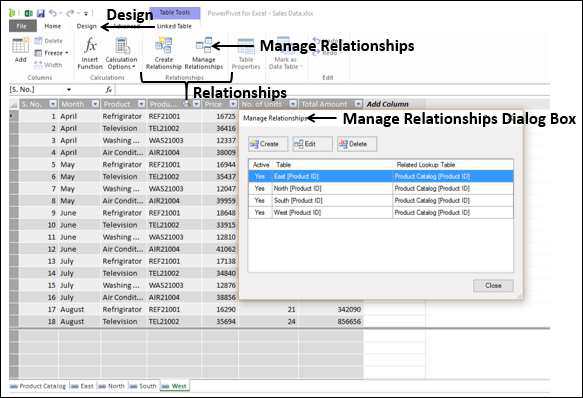Click the Save icon in title bar
The width and height of the screenshot is (583, 398).
click(41, 13)
